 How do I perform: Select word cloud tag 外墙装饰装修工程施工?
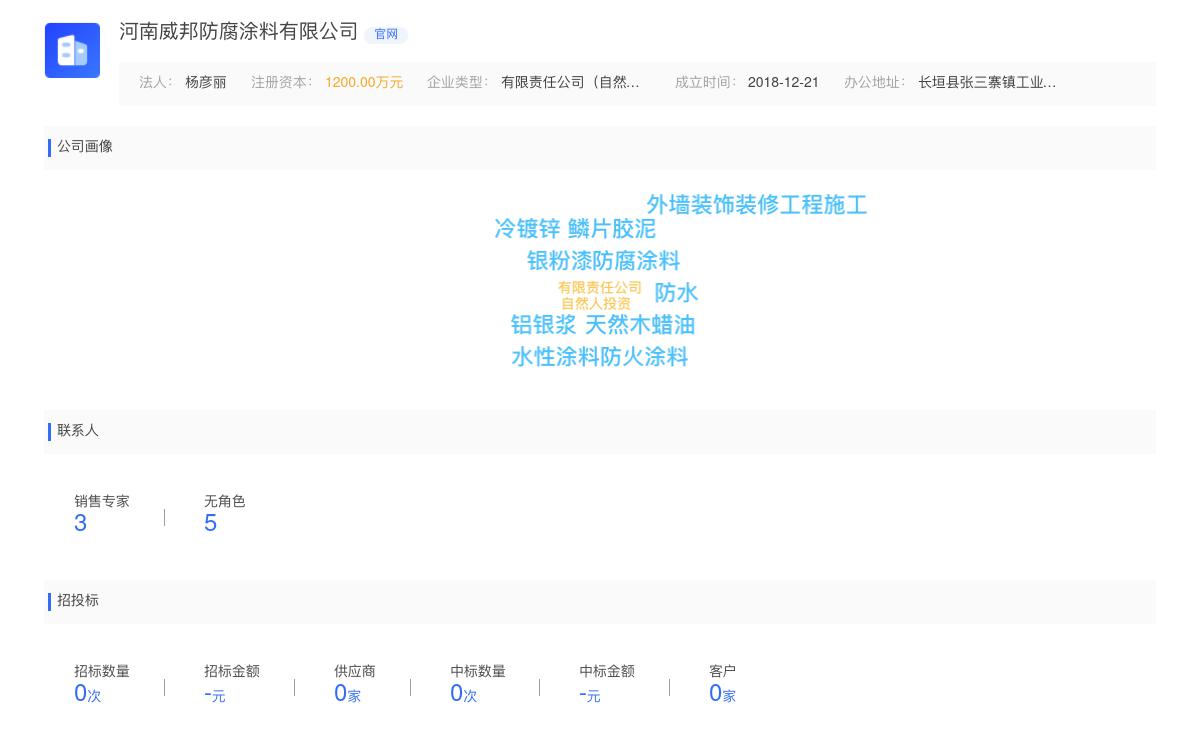click(757, 205)
